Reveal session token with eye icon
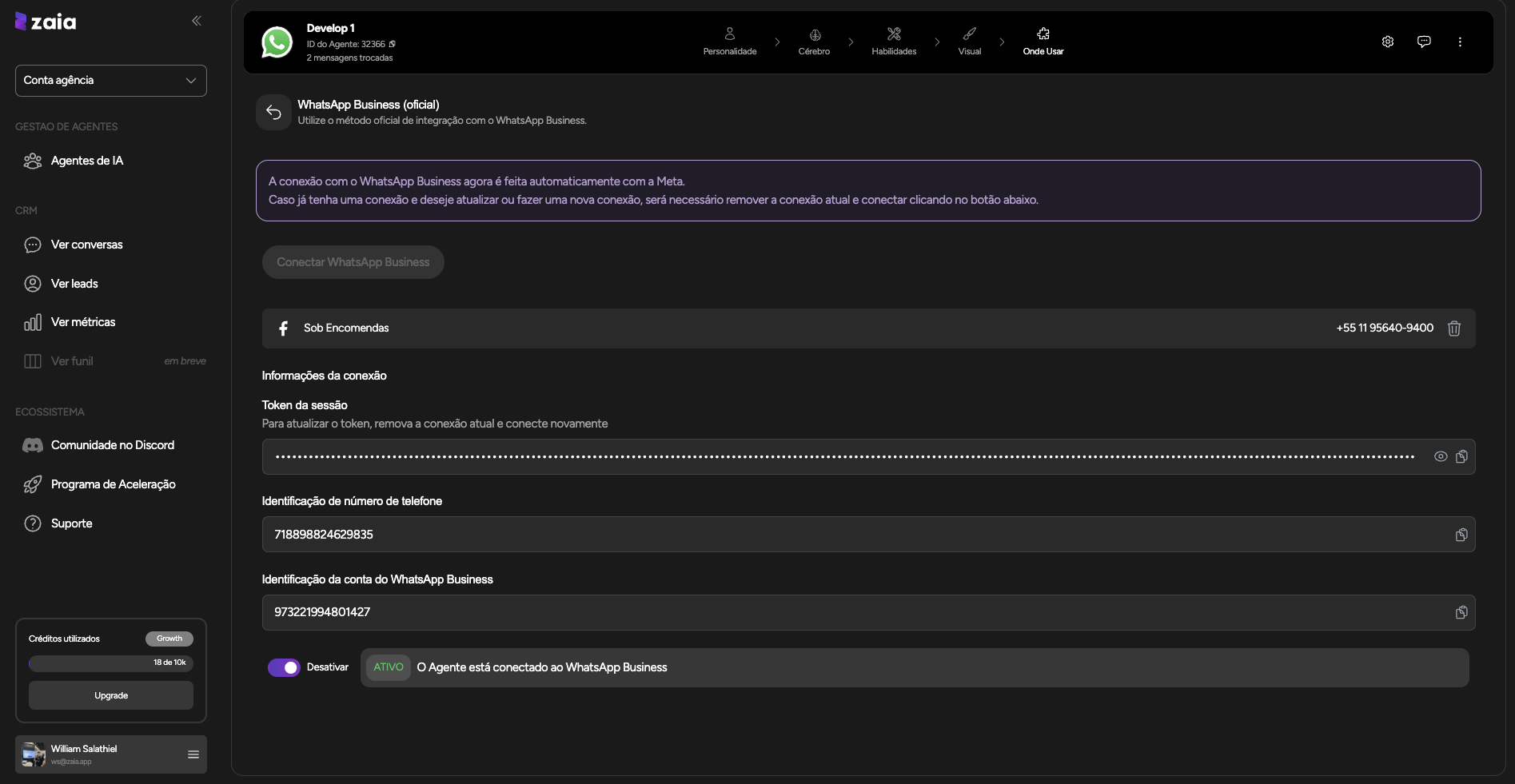 point(1440,456)
